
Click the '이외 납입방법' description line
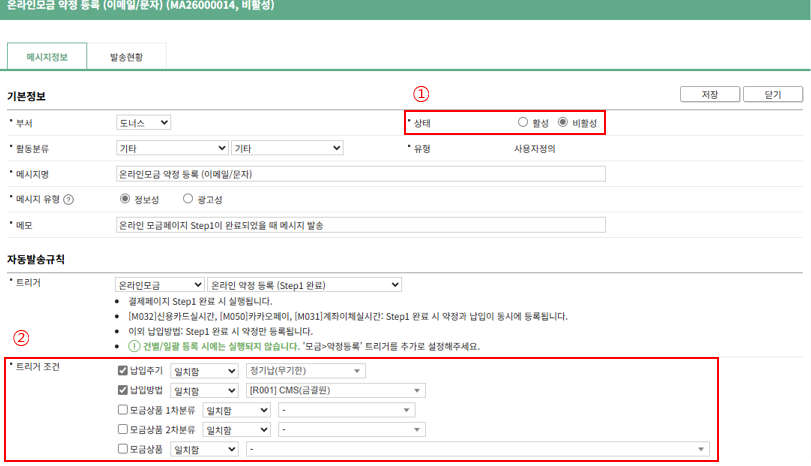tap(220, 331)
